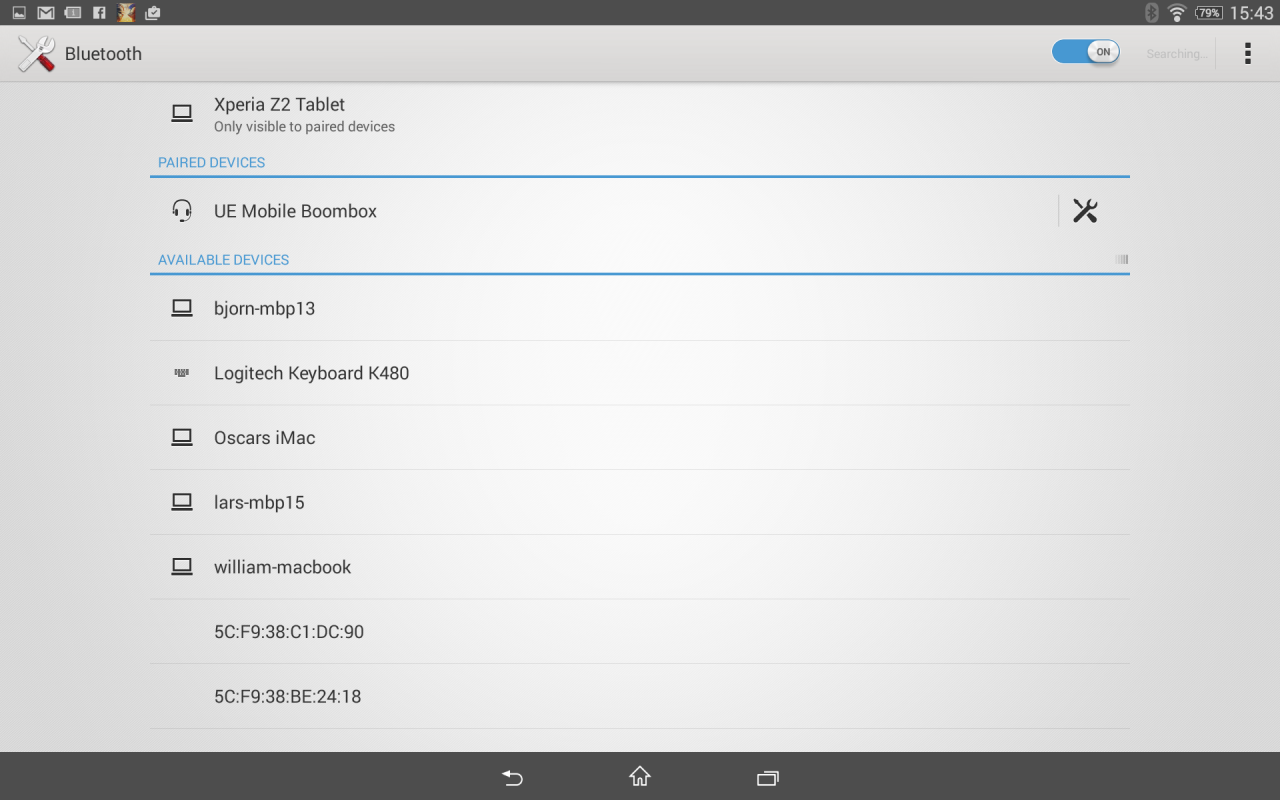
Task: Tap the battery-shaped notification icon left of Facebook
Action: (72, 13)
